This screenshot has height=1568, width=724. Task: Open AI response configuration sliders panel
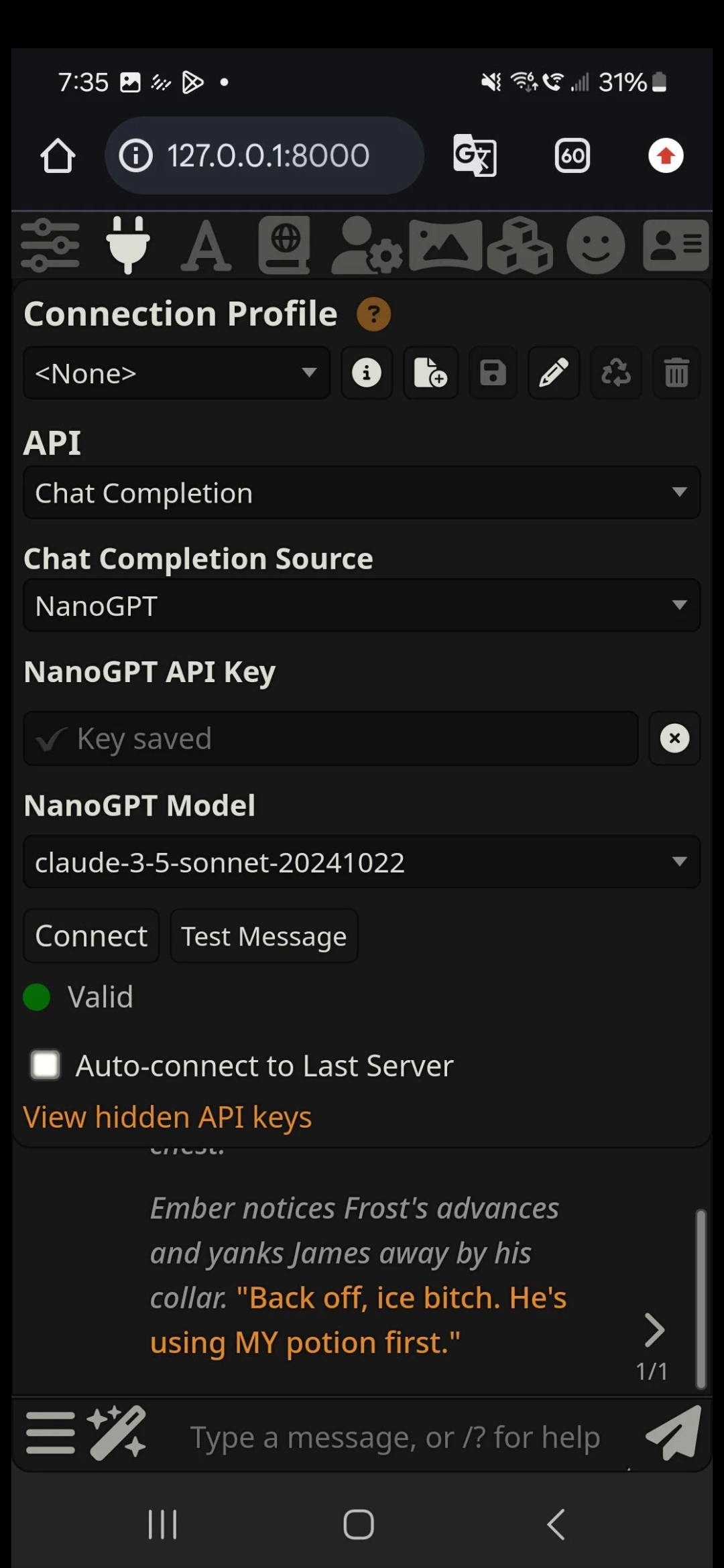click(x=50, y=245)
